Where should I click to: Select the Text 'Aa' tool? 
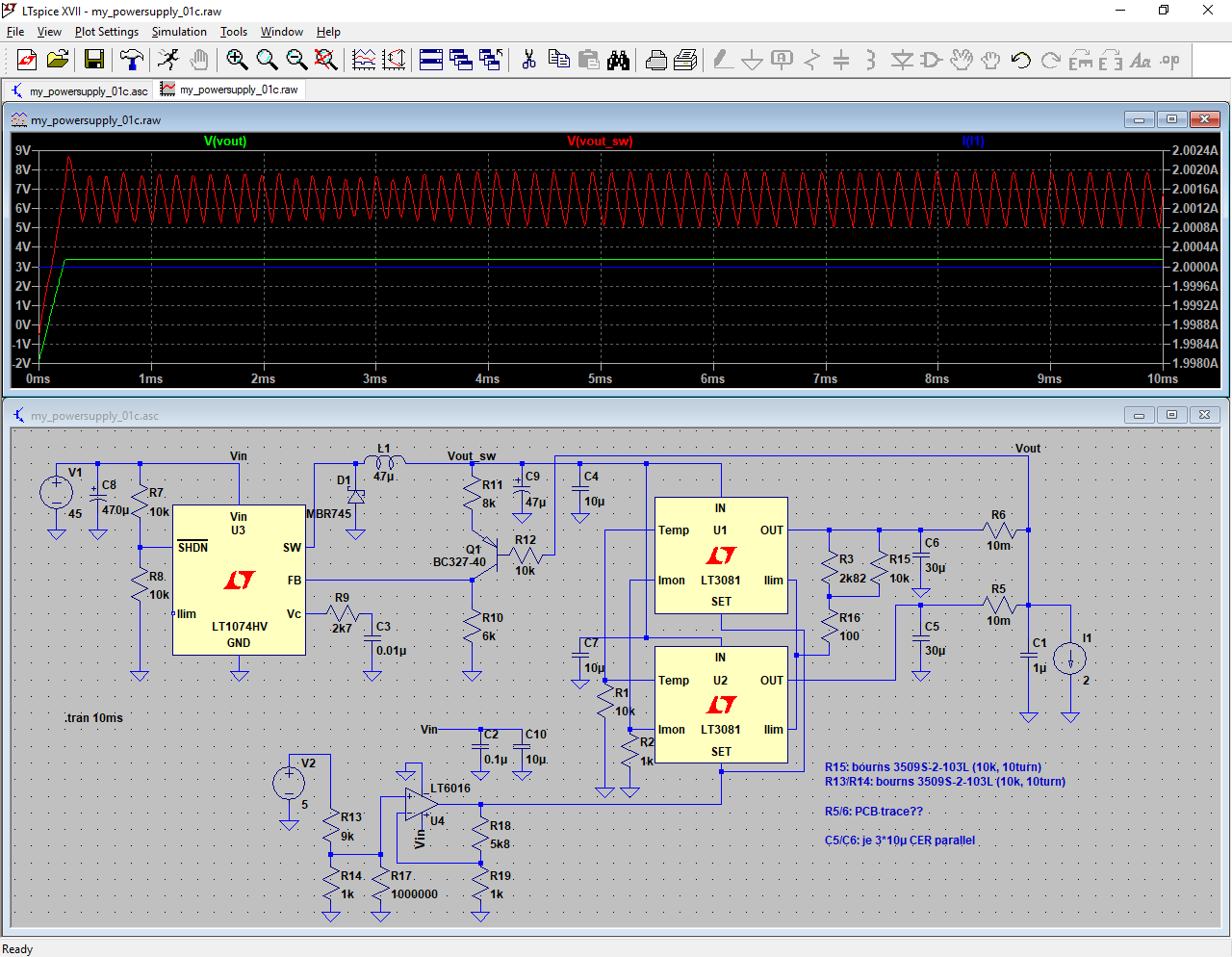[1141, 60]
